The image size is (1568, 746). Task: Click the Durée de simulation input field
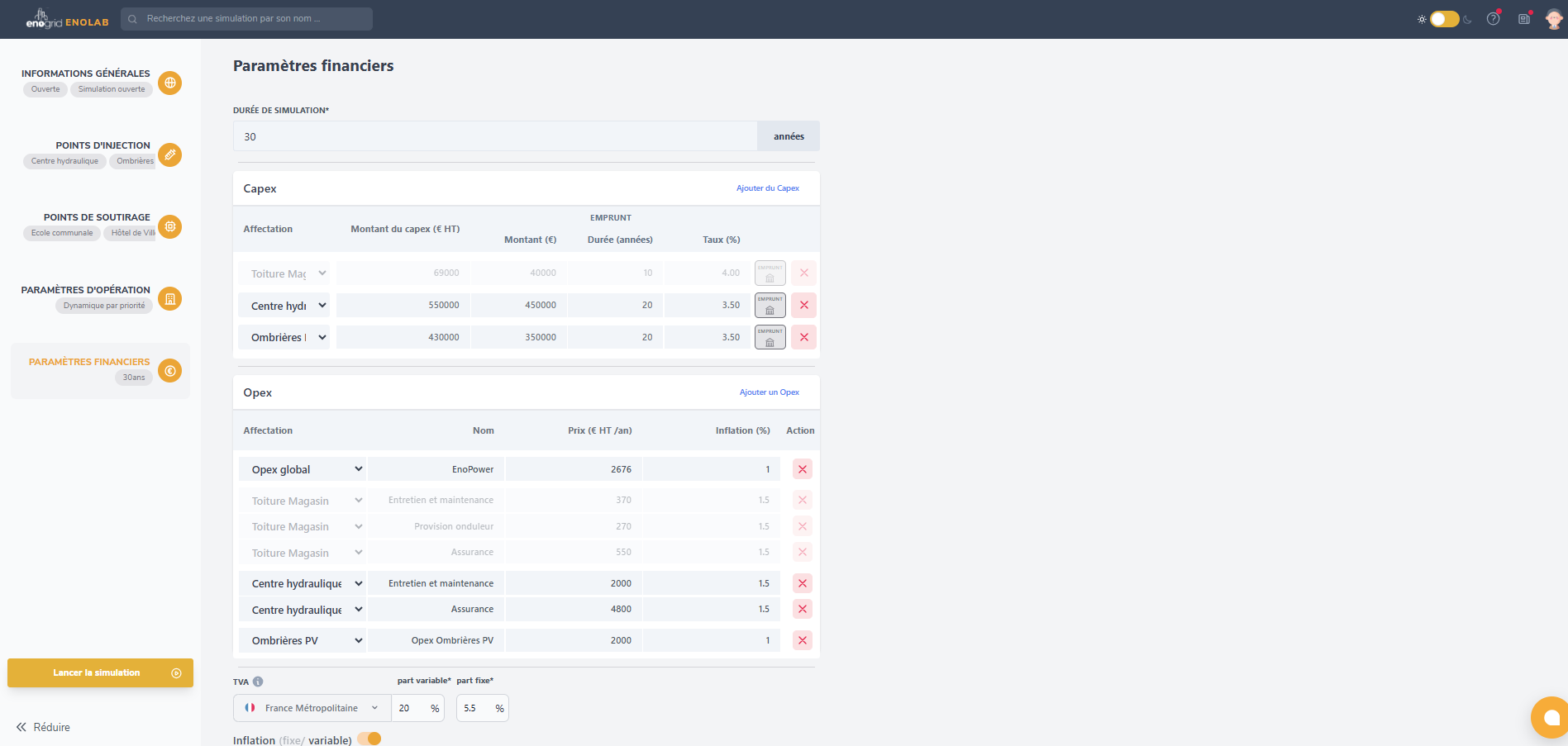click(495, 136)
